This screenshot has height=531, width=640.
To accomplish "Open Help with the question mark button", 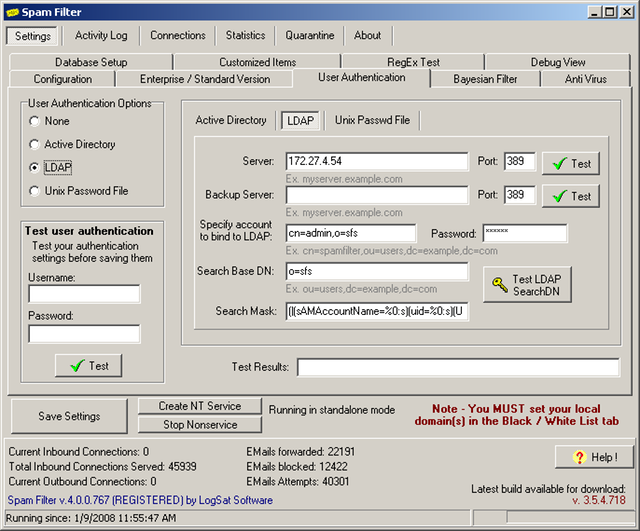I will 594,457.
